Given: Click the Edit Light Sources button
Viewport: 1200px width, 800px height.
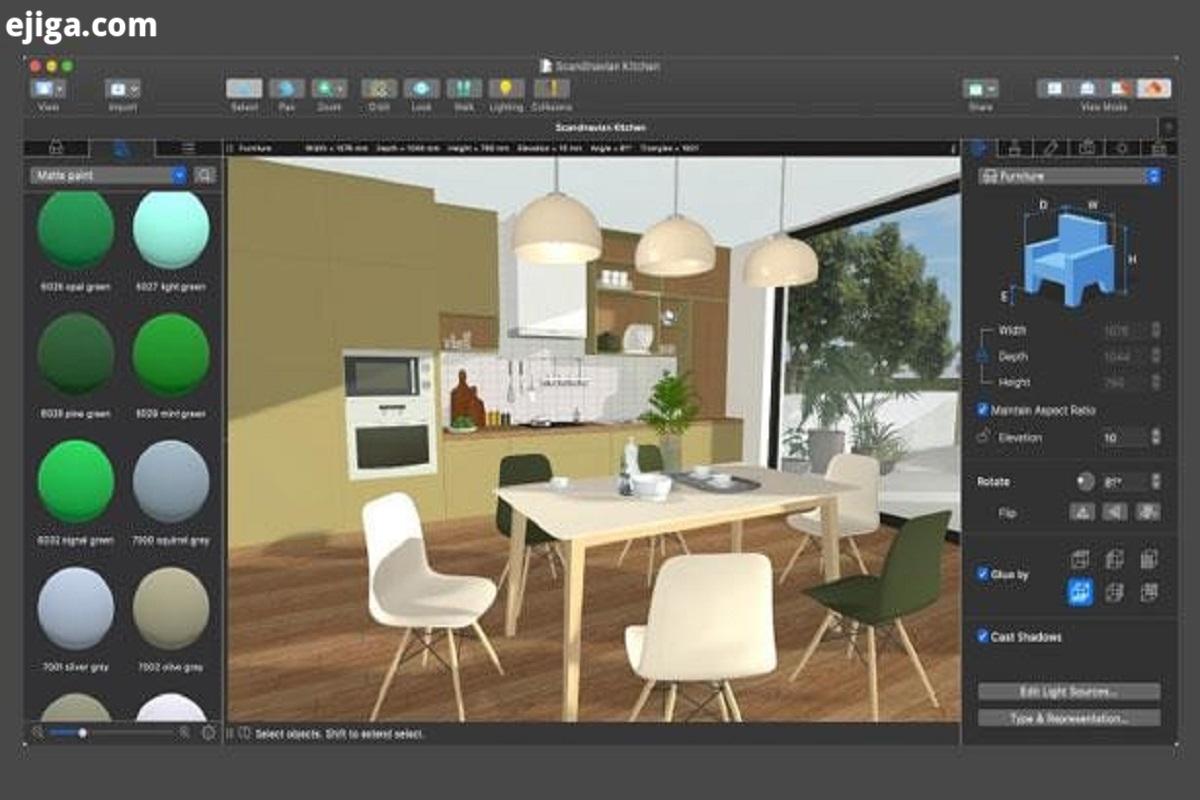Looking at the screenshot, I should coord(1069,691).
